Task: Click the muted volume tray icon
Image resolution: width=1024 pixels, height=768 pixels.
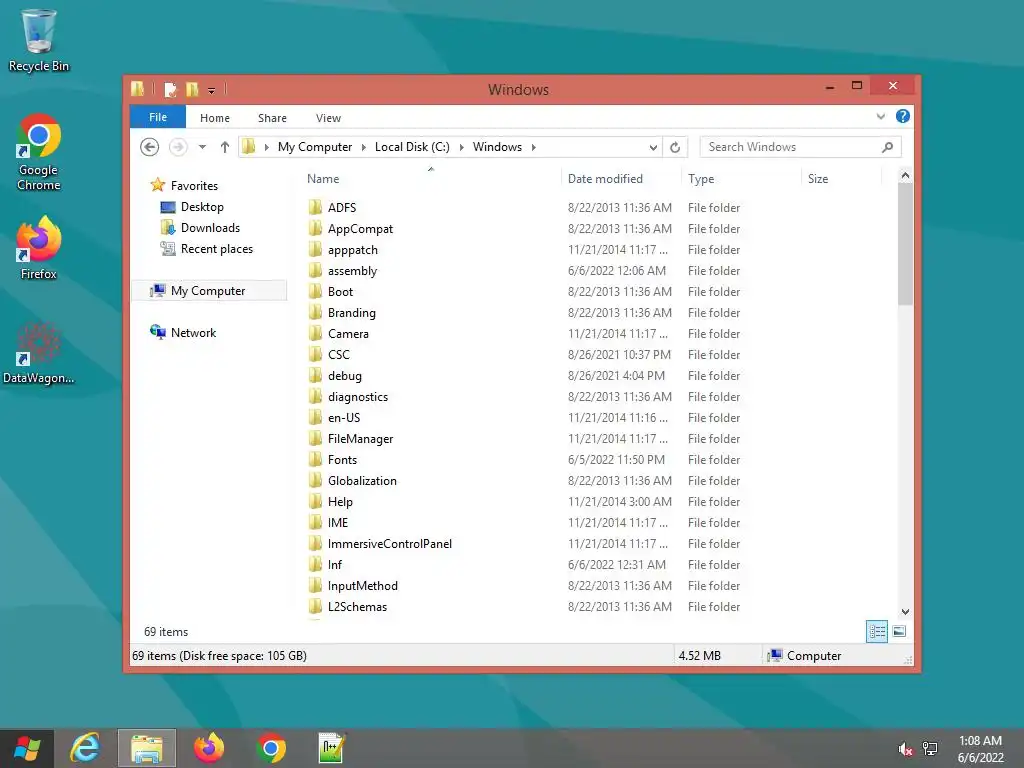Action: pos(905,749)
